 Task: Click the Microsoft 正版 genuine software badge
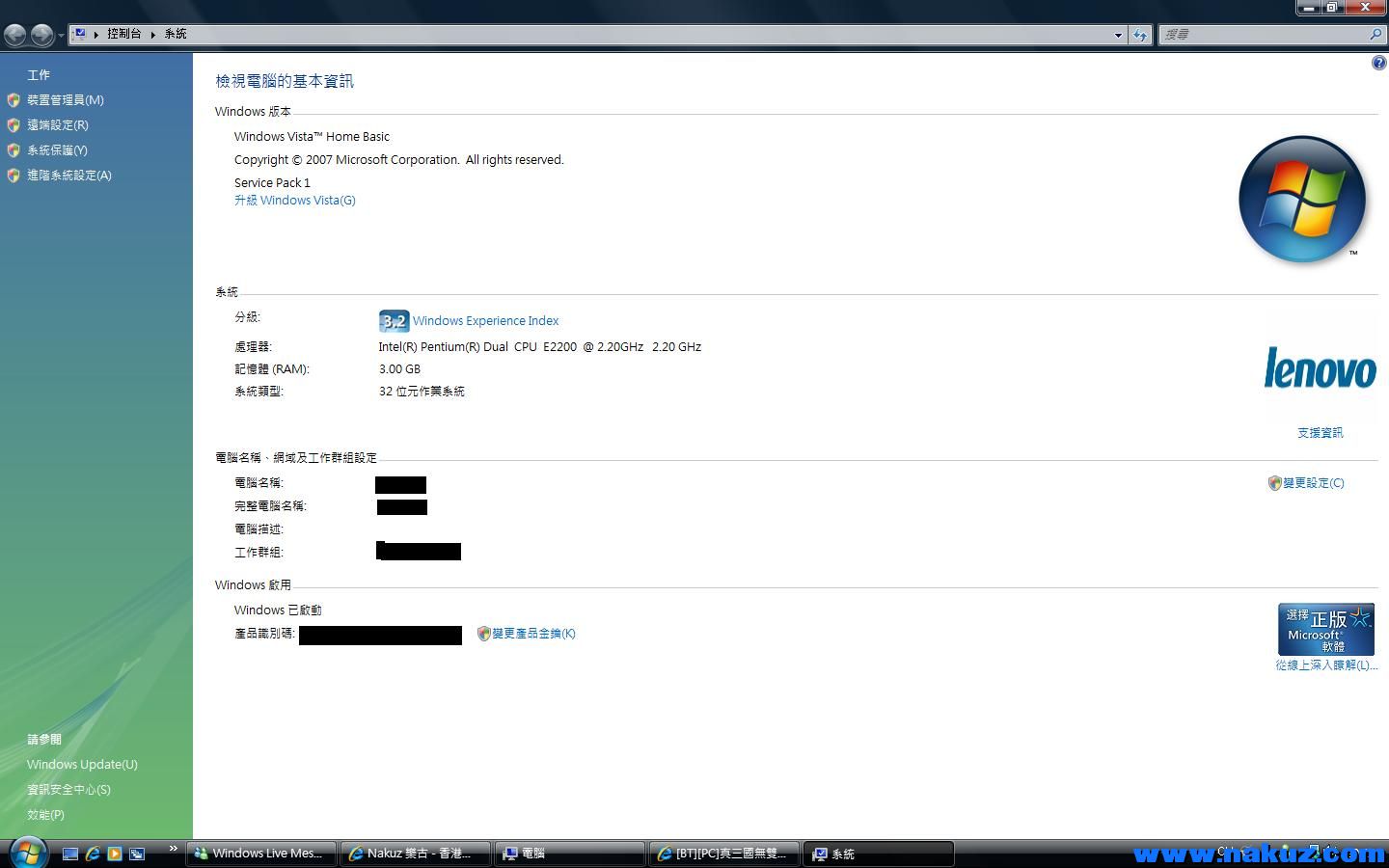(1325, 629)
